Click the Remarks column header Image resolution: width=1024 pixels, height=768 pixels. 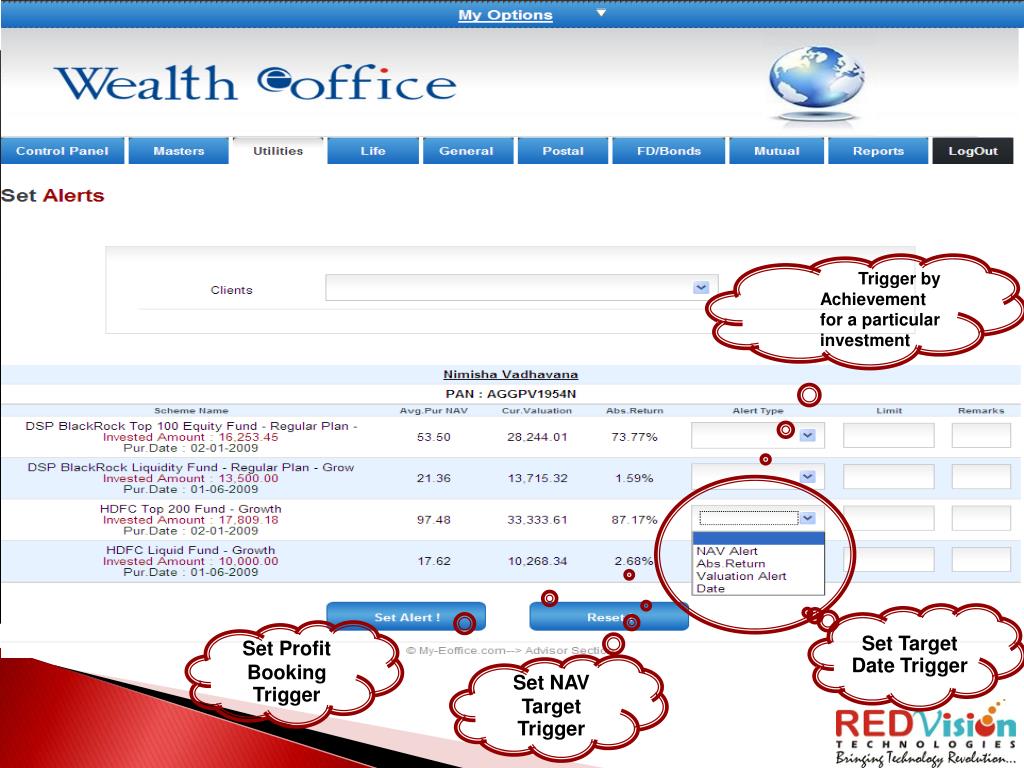pos(981,411)
